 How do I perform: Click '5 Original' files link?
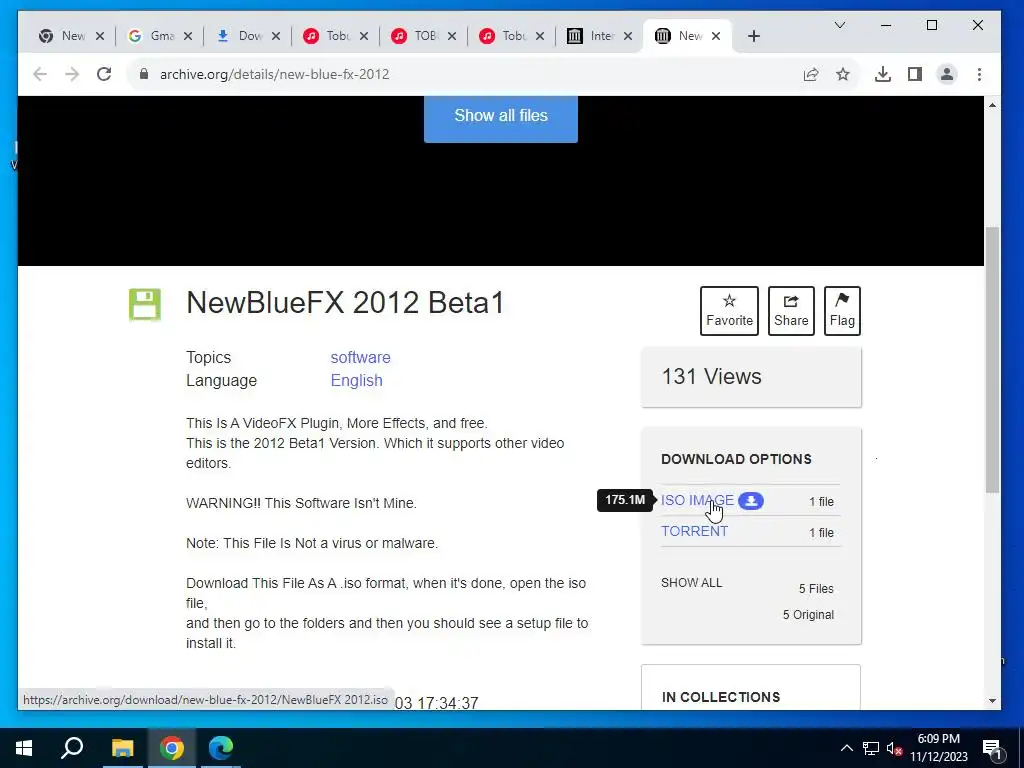[808, 615]
